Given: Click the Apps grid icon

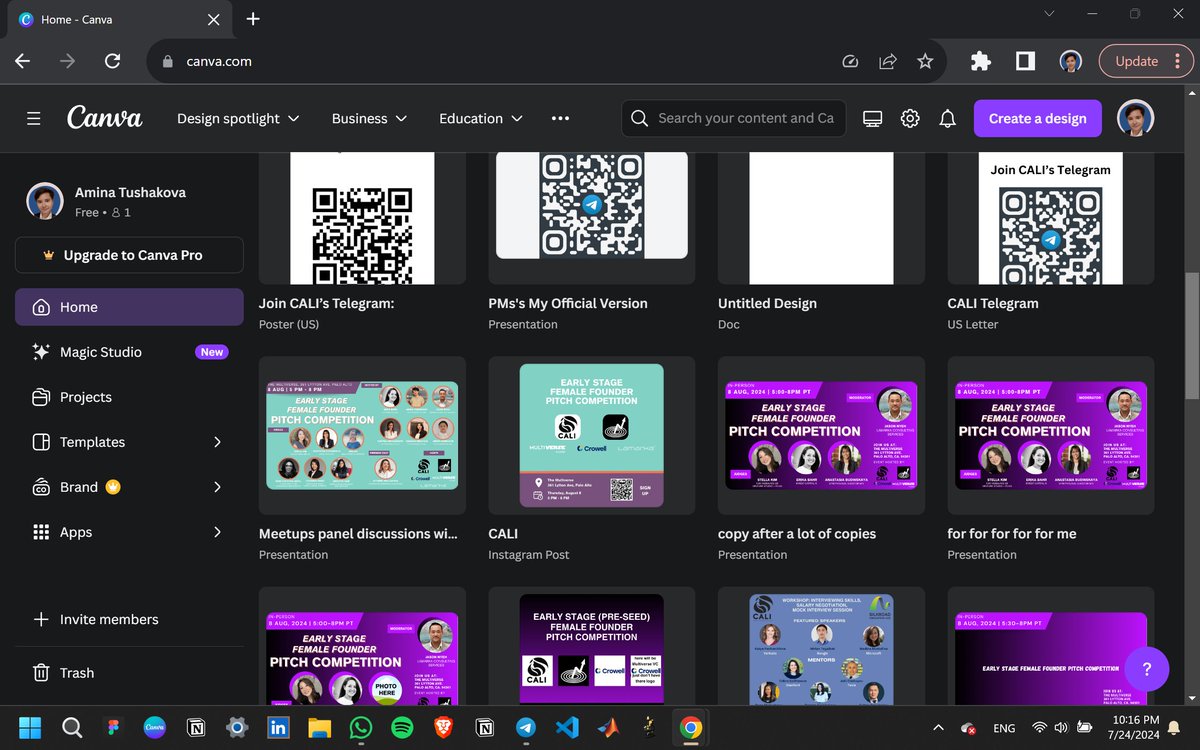Looking at the screenshot, I should [41, 532].
